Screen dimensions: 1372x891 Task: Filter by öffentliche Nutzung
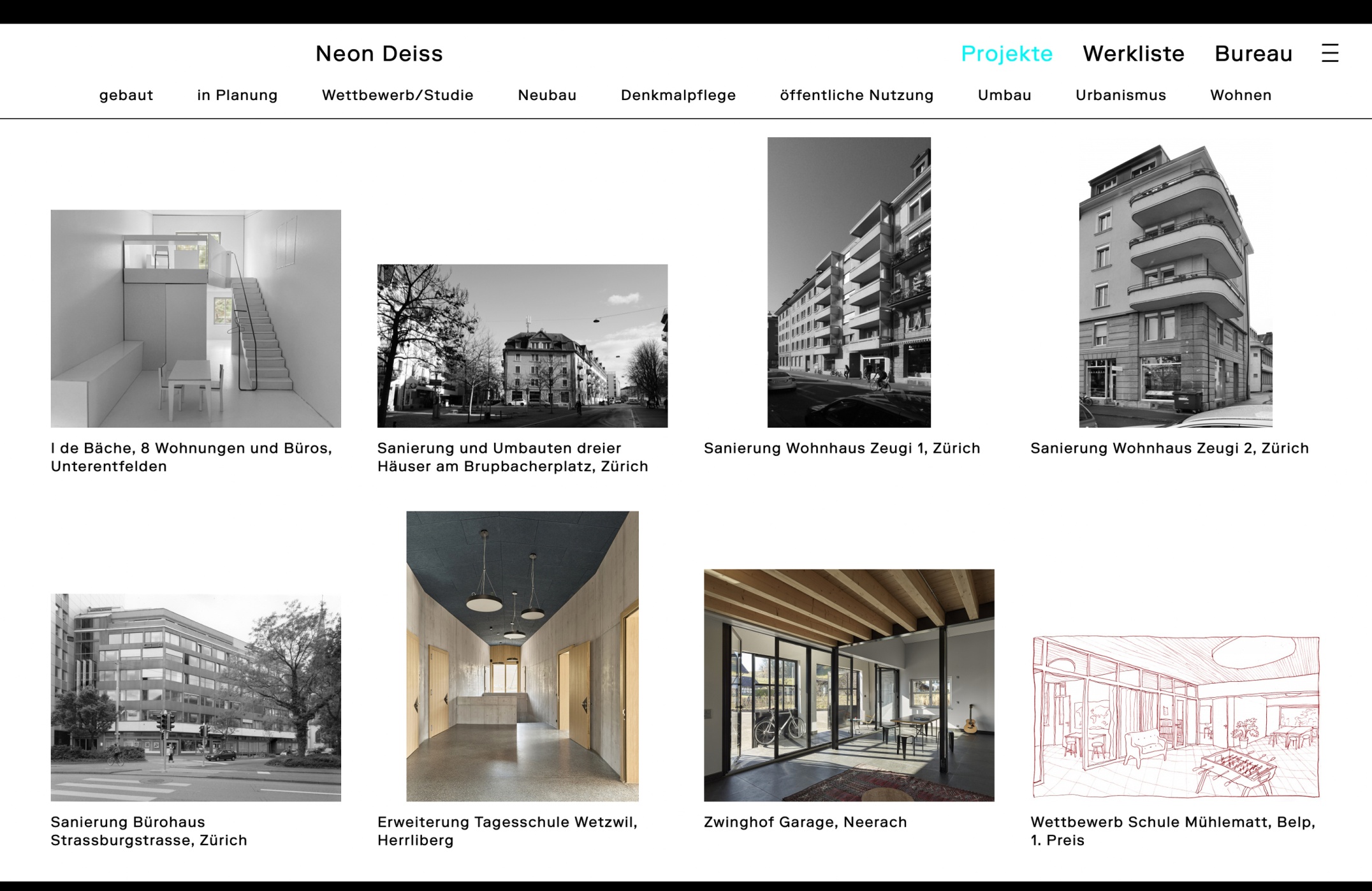click(856, 95)
